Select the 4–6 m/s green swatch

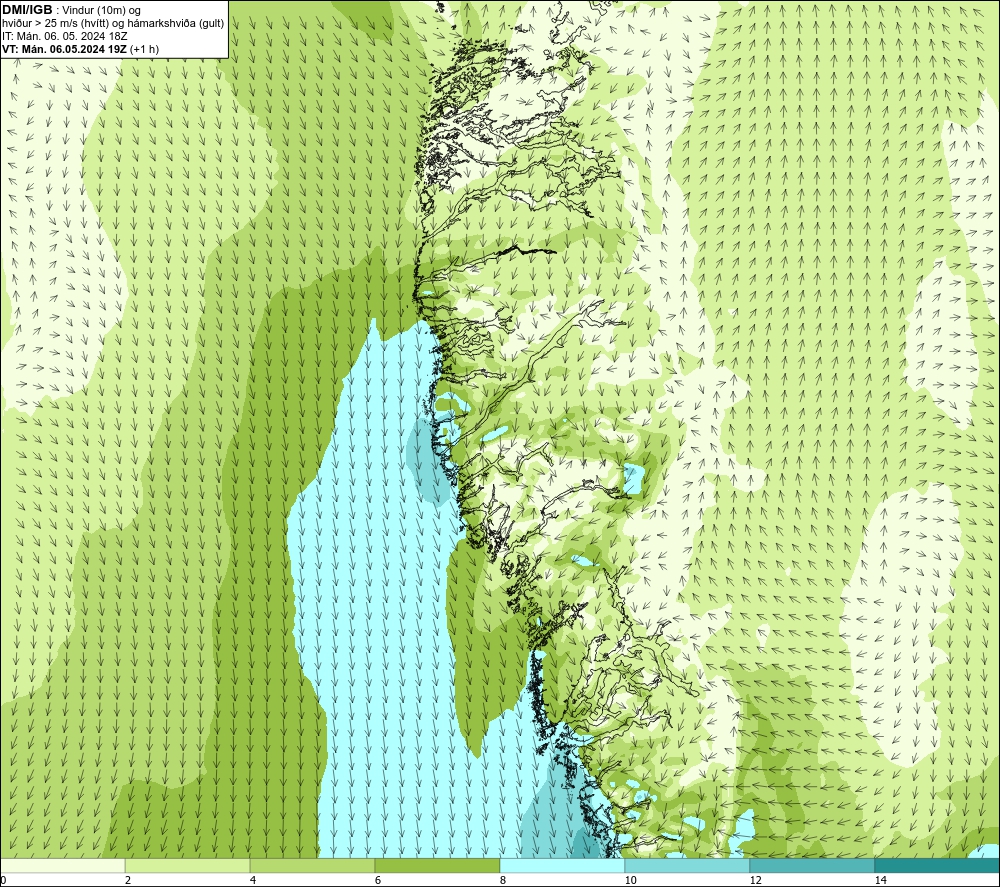point(312,866)
